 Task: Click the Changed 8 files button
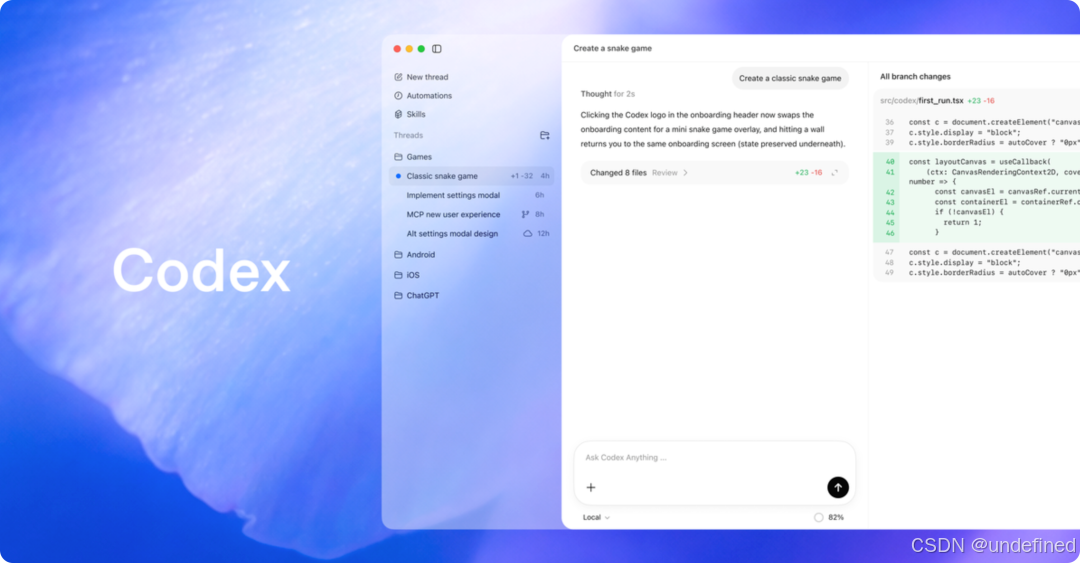(x=618, y=173)
